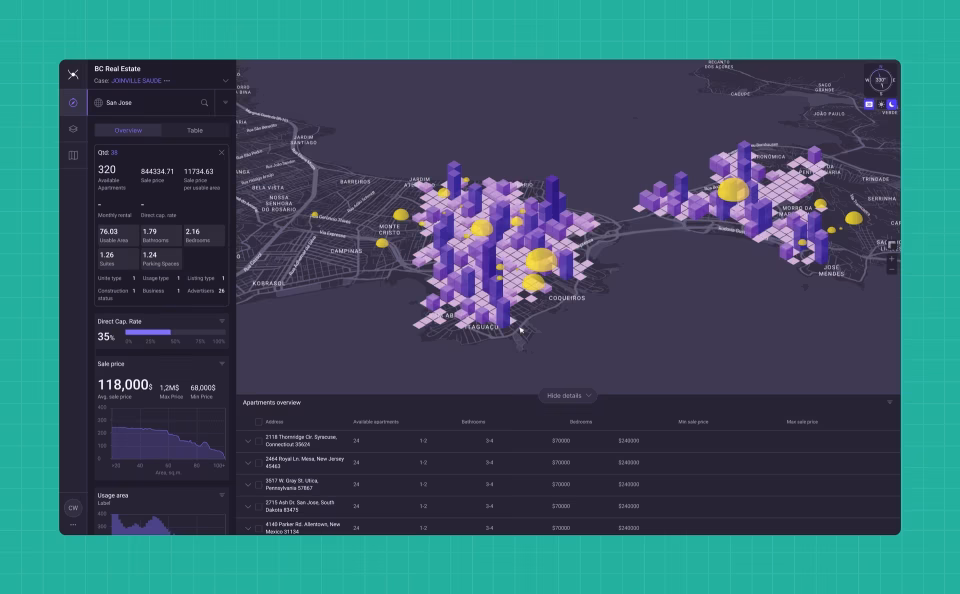960x594 pixels.
Task: Check the checkbox for 2464 Royal Ln. row
Action: [x=259, y=463]
